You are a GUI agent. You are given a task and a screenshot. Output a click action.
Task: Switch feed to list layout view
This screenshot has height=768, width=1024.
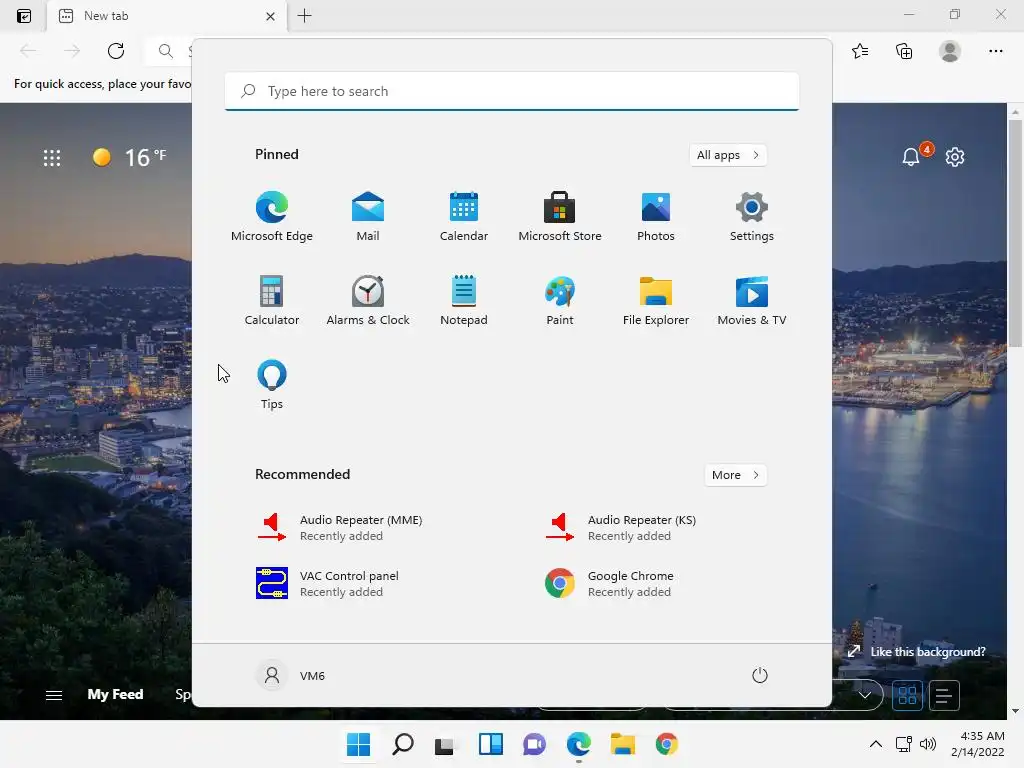click(x=944, y=695)
